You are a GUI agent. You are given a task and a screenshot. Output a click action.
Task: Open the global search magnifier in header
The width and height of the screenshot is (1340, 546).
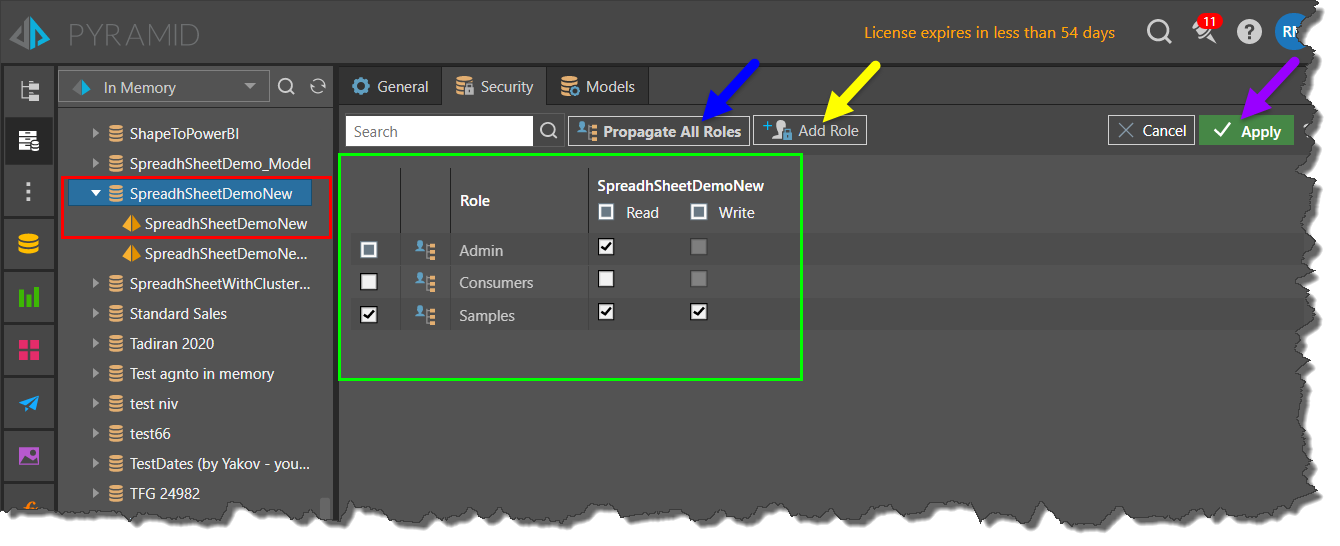pyautogui.click(x=1159, y=32)
